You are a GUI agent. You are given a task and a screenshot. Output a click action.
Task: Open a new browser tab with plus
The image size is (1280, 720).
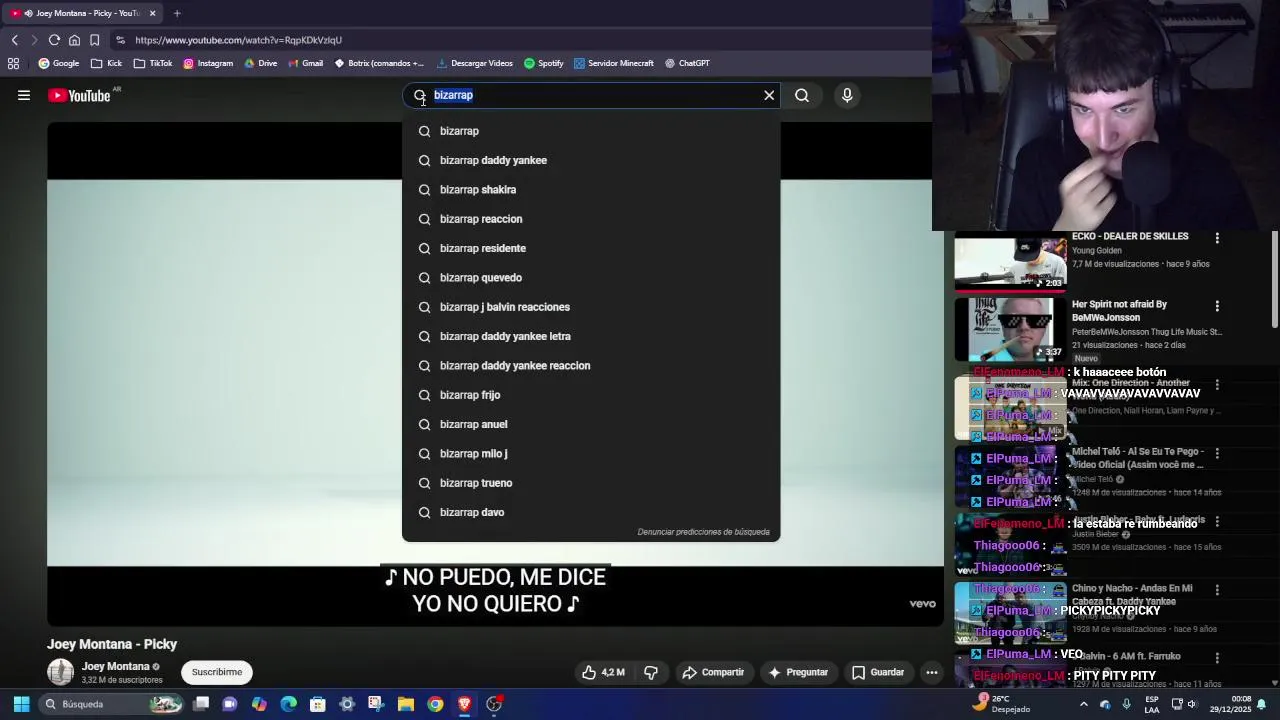pyautogui.click(x=177, y=13)
